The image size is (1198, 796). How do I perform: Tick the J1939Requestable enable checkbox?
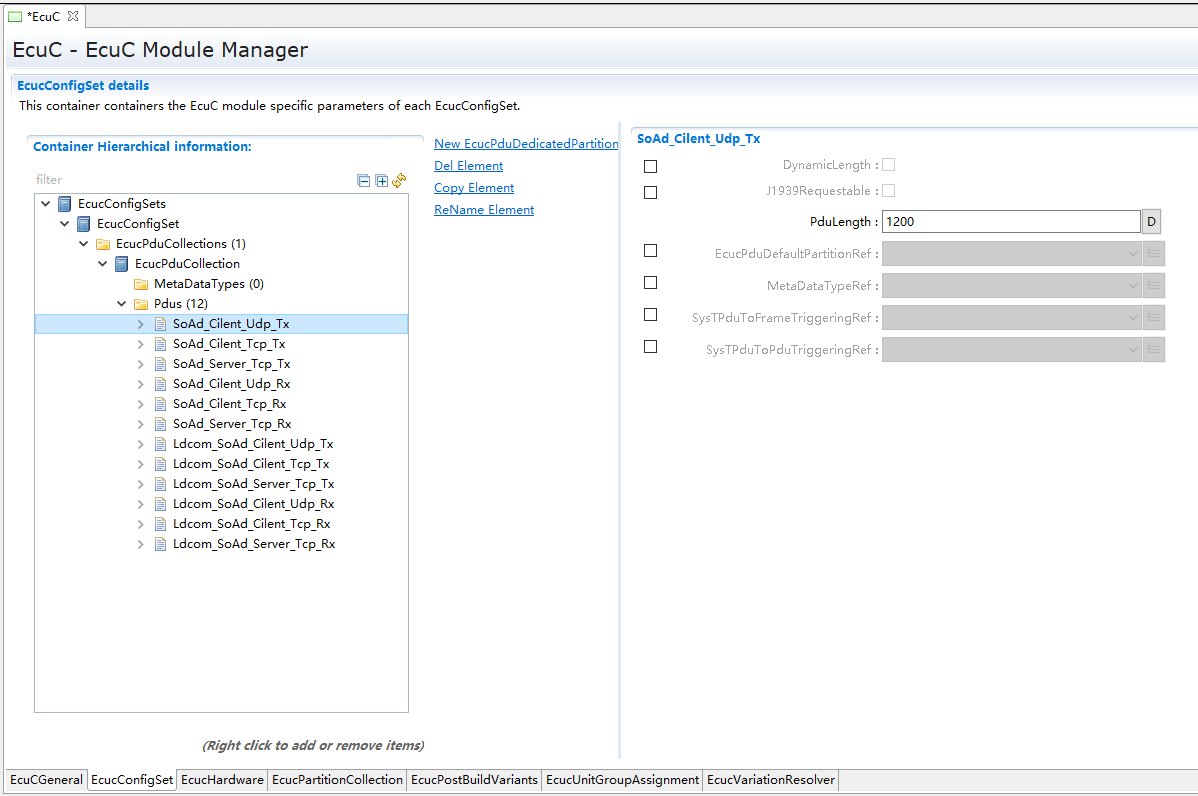pyautogui.click(x=651, y=192)
